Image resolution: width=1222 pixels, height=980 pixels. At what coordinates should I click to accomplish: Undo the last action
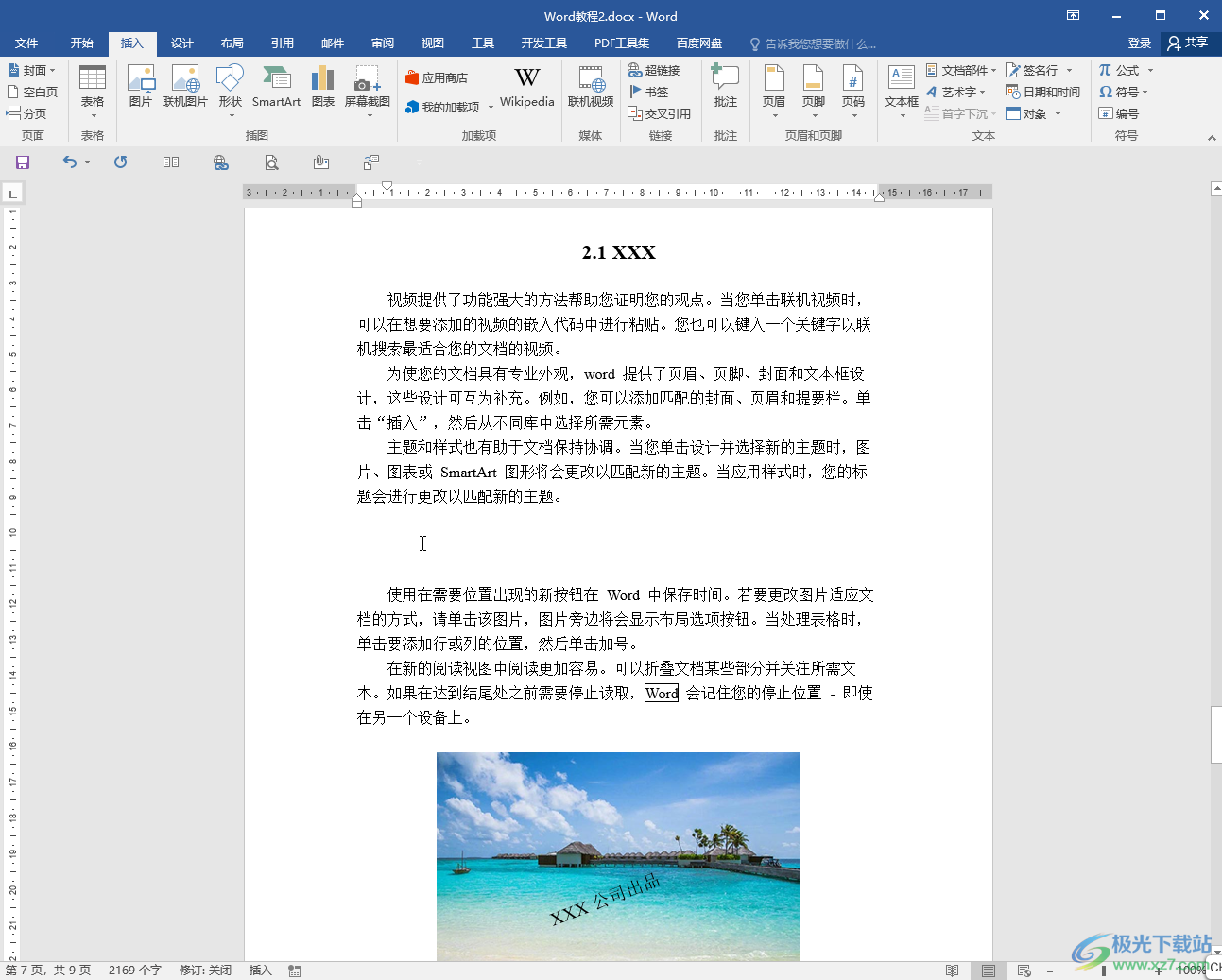point(69,163)
